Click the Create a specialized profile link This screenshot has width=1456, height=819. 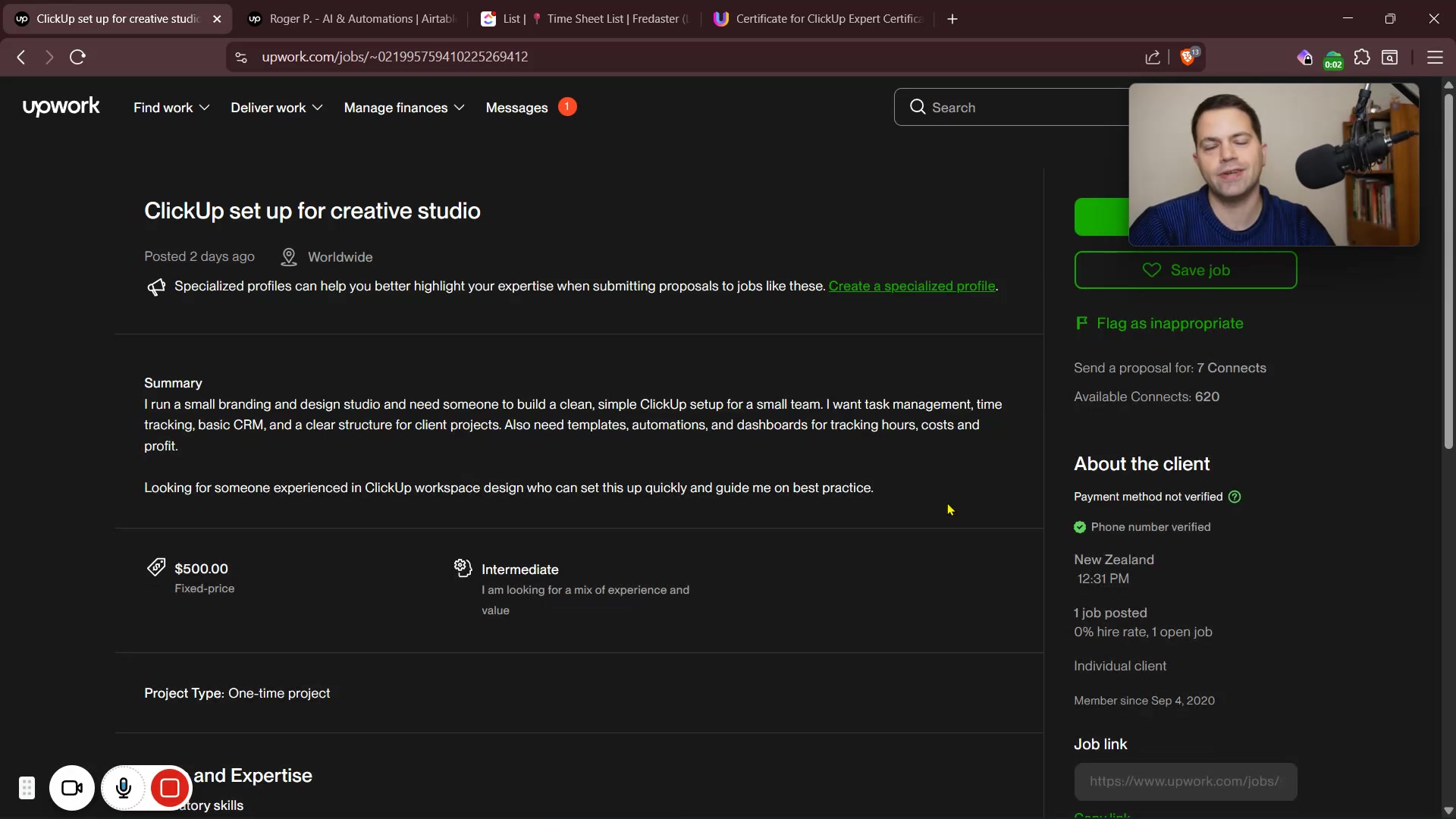(912, 286)
